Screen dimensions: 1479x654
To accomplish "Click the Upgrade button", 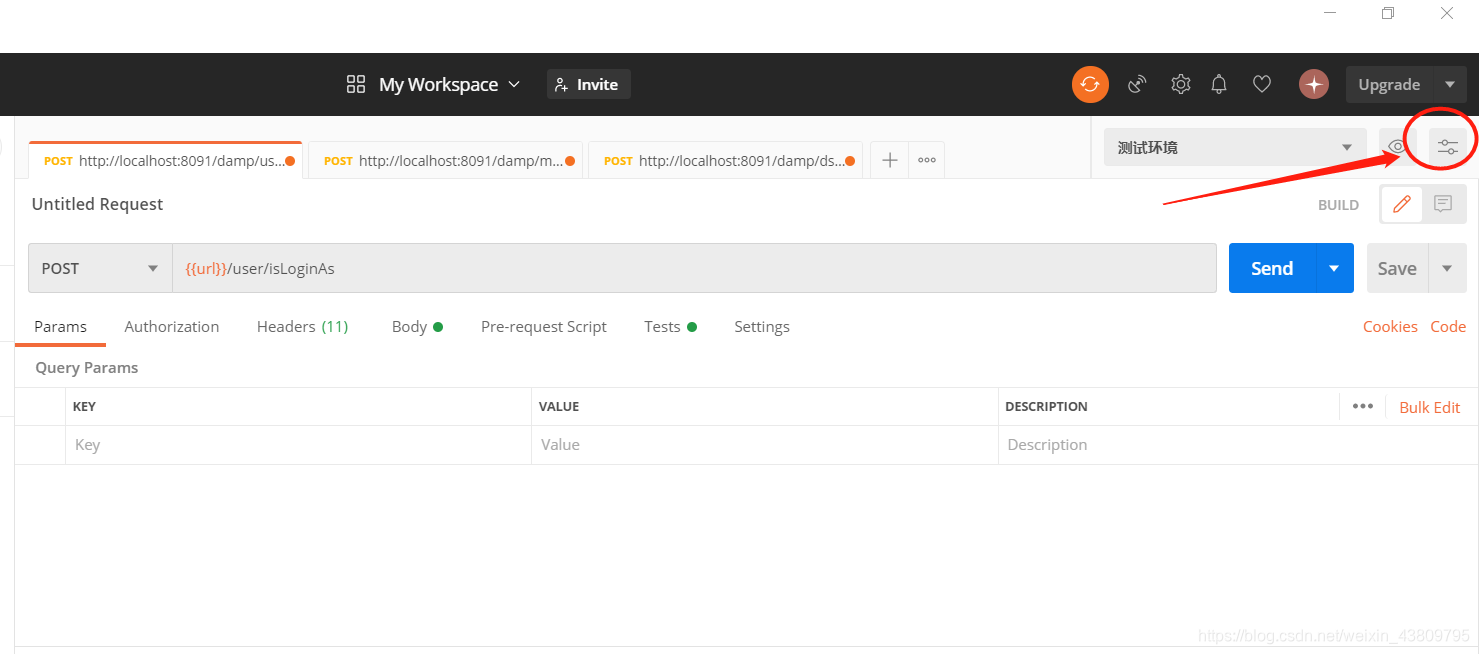I will [1389, 85].
